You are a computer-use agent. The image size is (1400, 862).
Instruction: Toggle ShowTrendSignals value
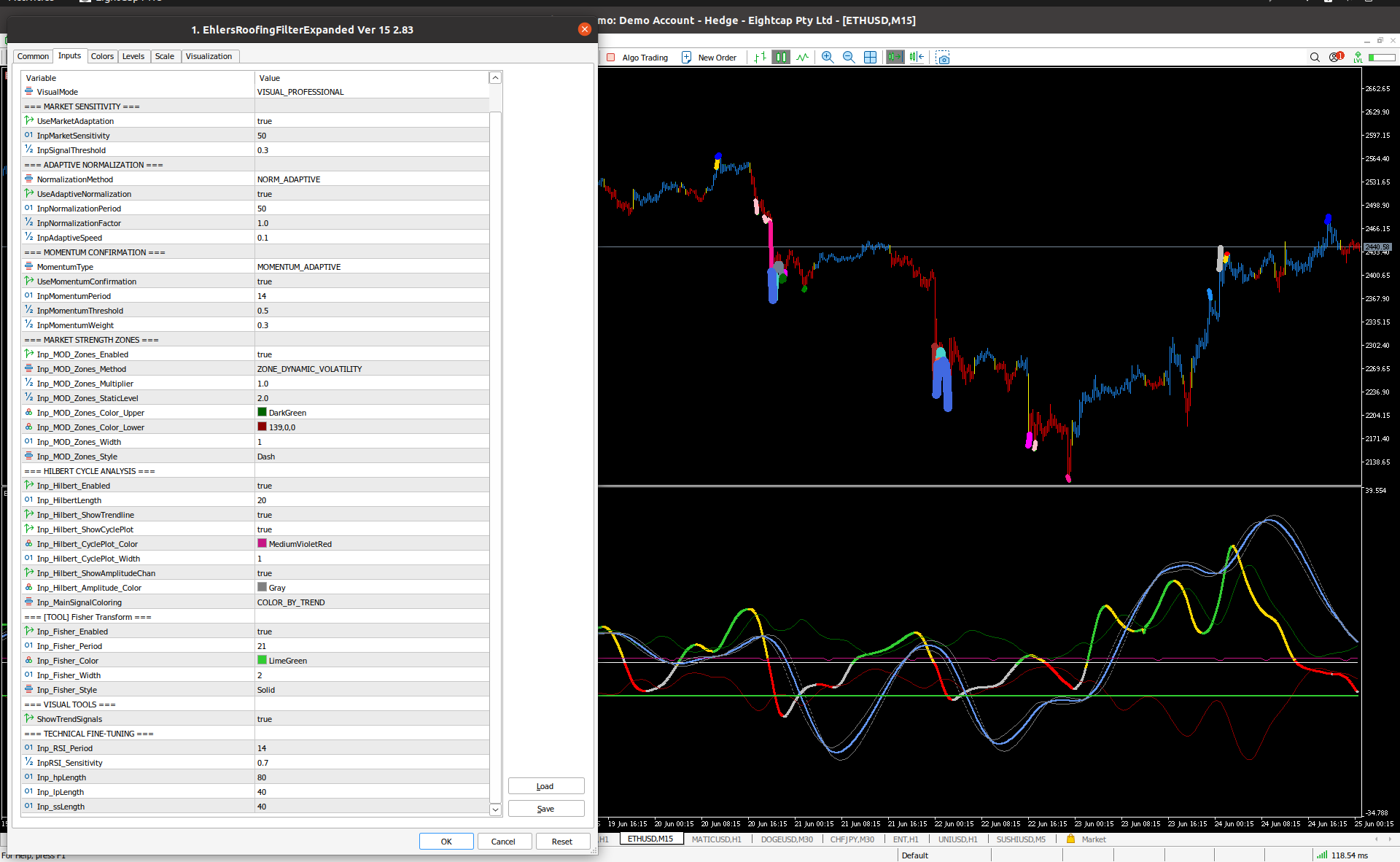coord(265,719)
